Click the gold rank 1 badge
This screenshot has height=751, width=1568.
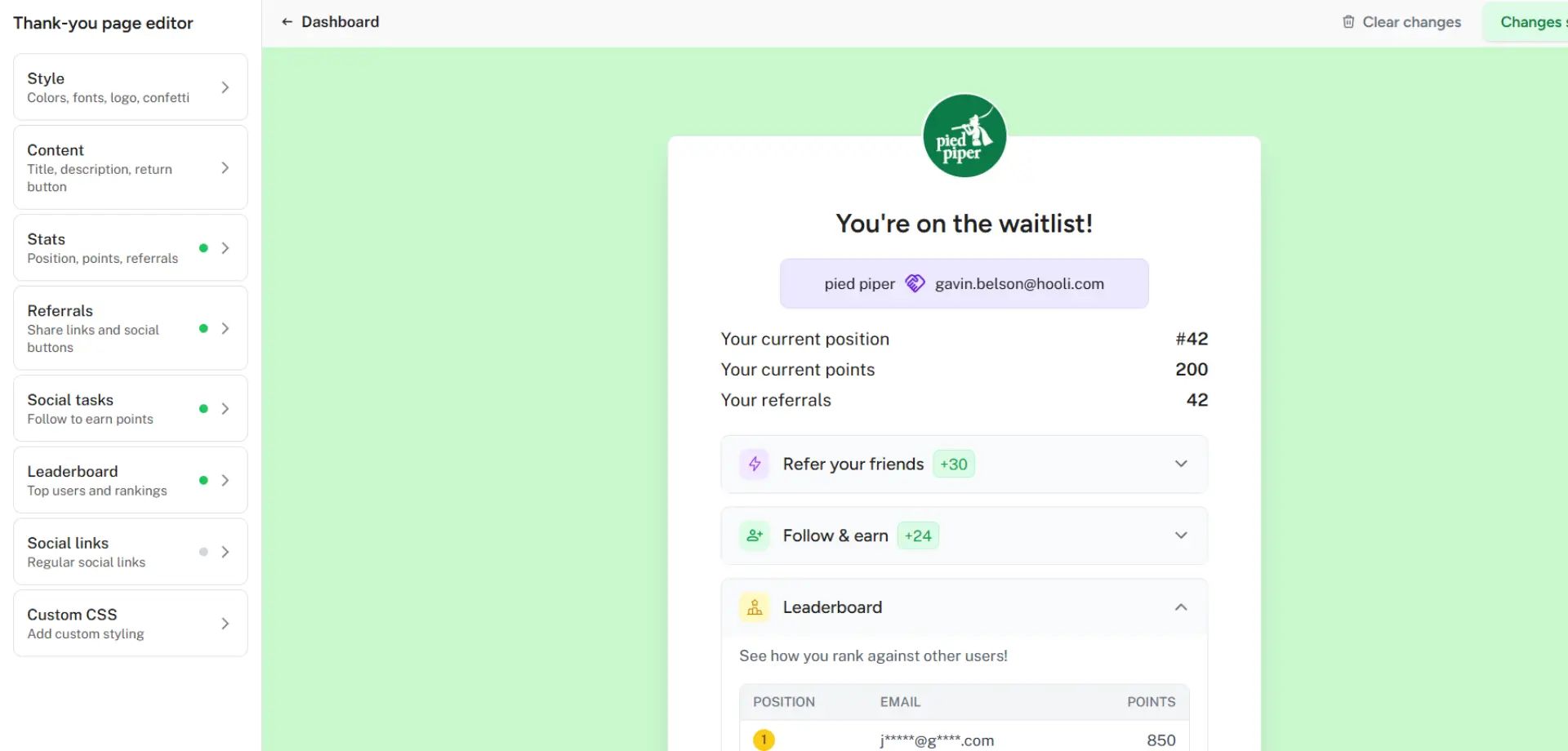tap(764, 740)
